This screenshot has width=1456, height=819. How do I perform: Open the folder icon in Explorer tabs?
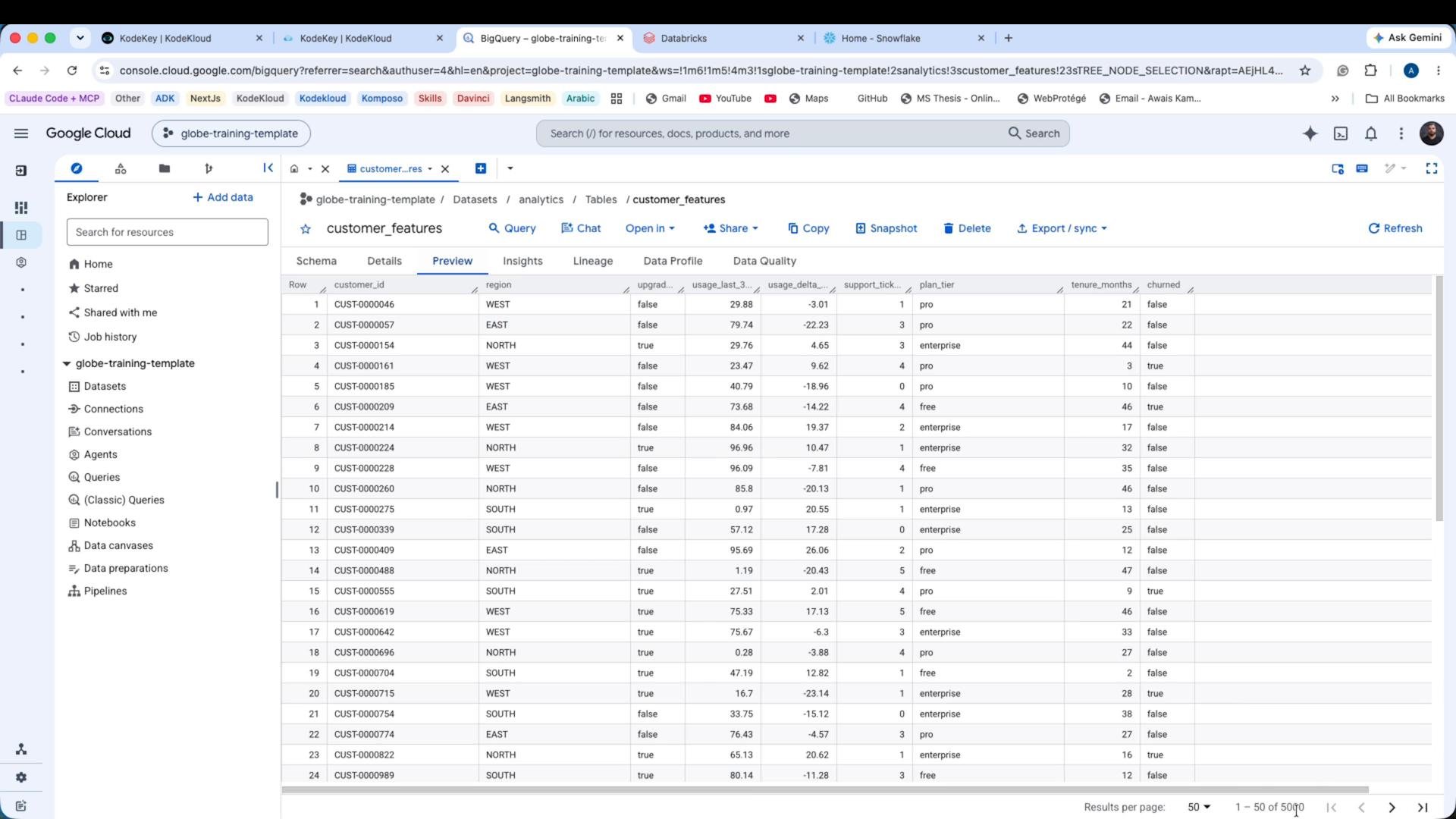[165, 168]
